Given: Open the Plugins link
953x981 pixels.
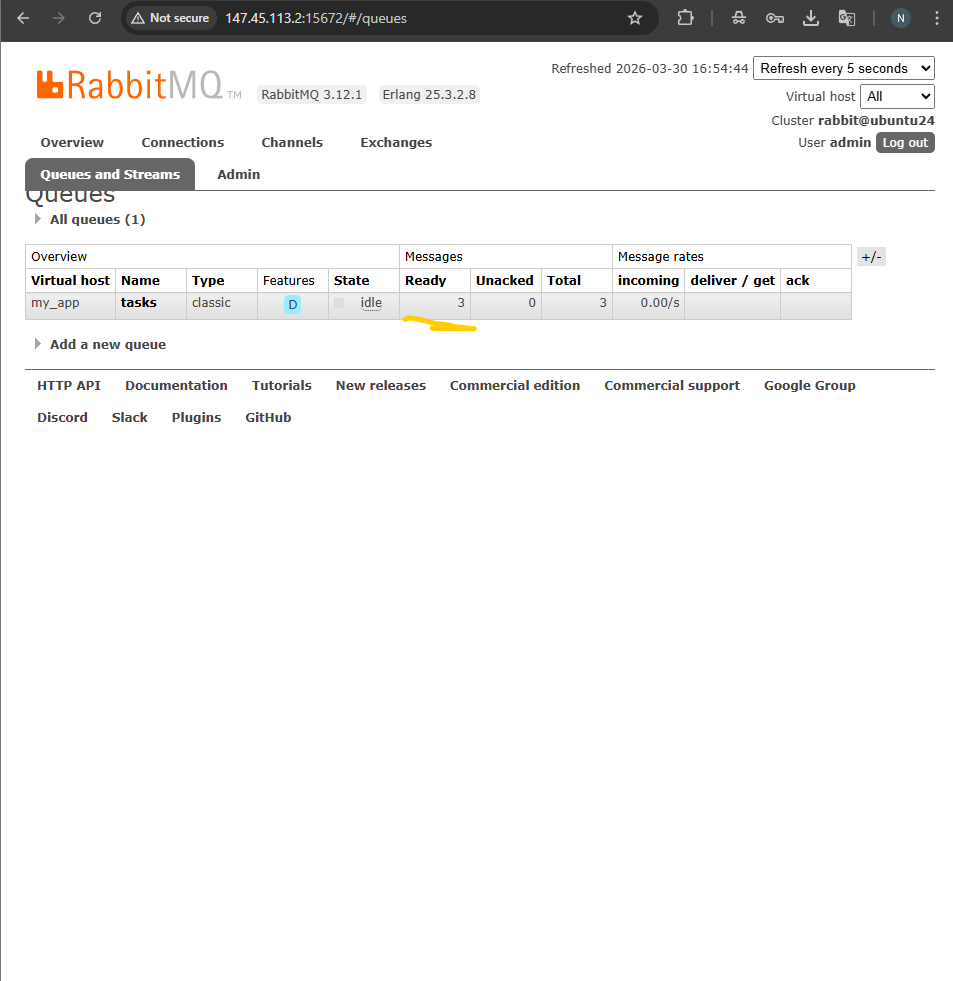Looking at the screenshot, I should 196,418.
